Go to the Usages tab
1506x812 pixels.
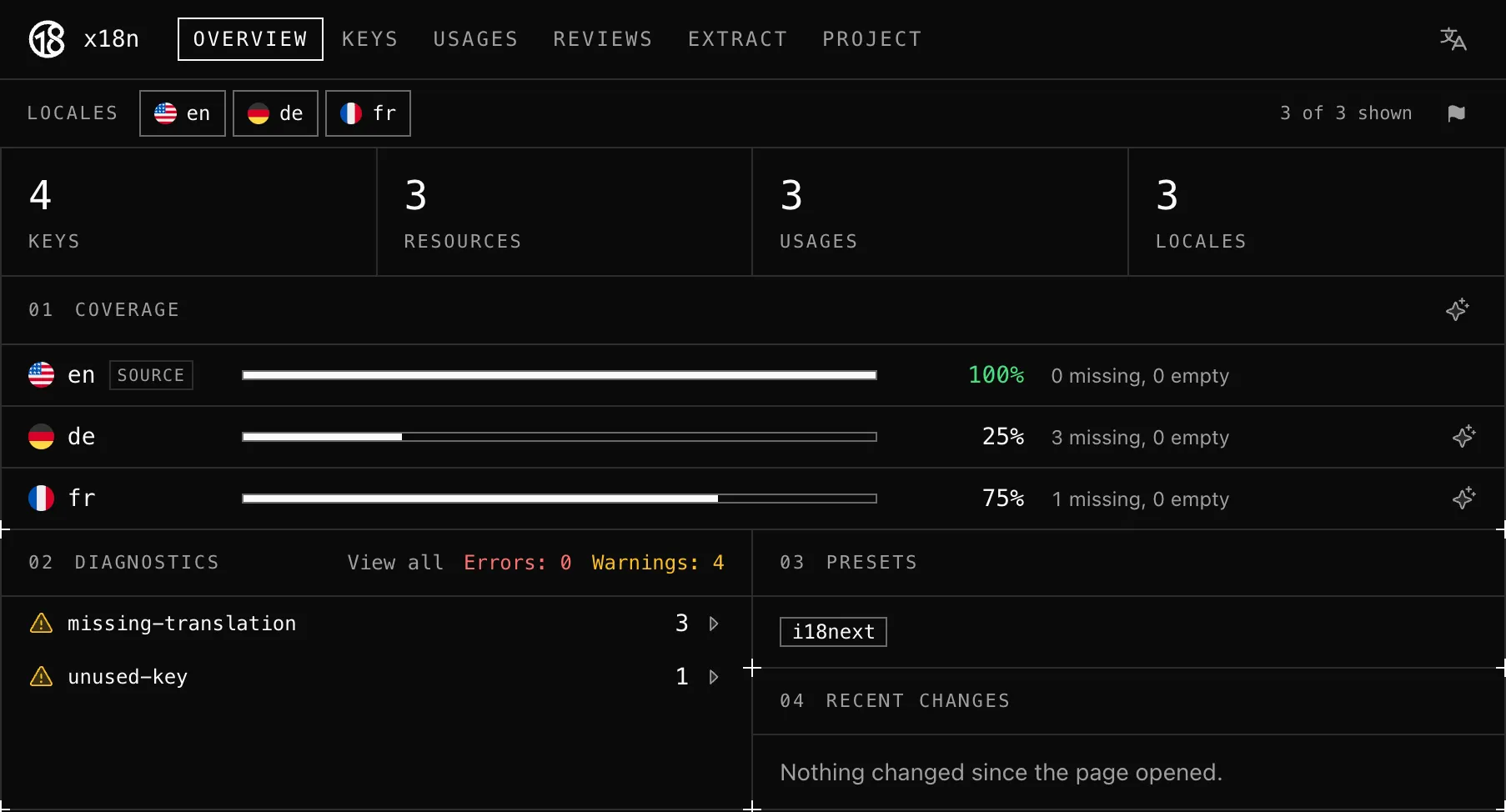(x=475, y=39)
